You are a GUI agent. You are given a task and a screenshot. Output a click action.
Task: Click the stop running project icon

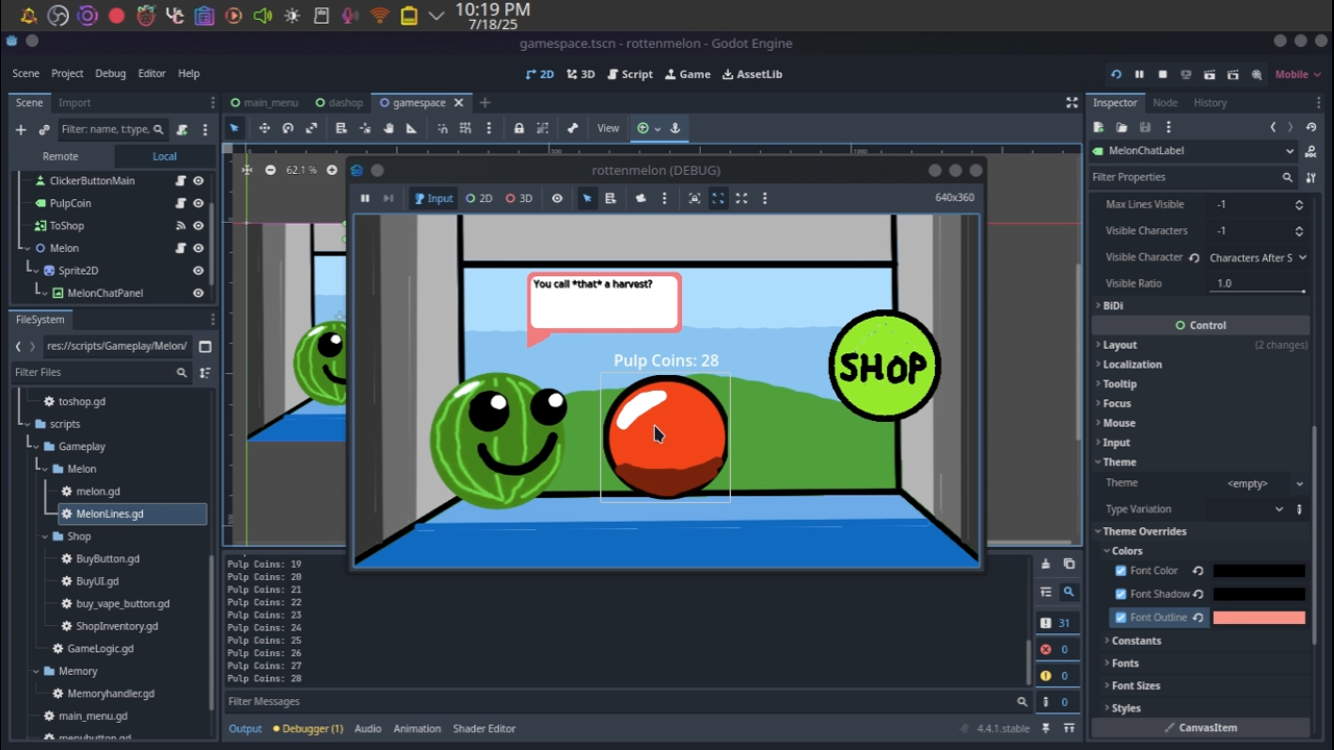1162,74
